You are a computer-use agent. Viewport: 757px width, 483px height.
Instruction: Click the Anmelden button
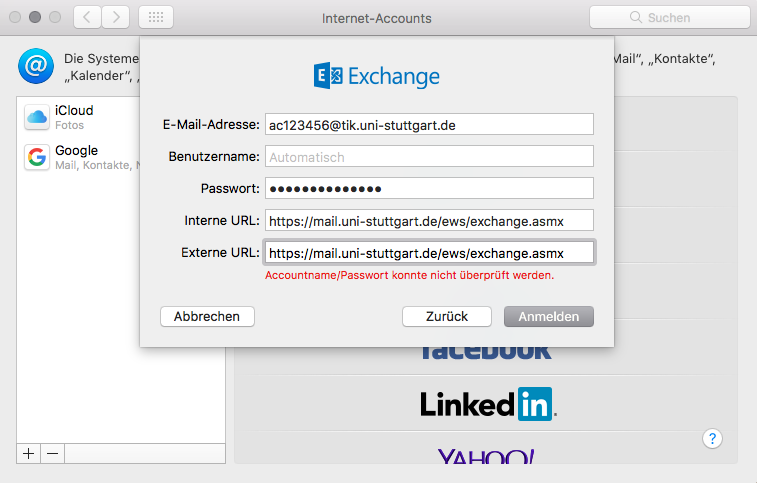549,317
